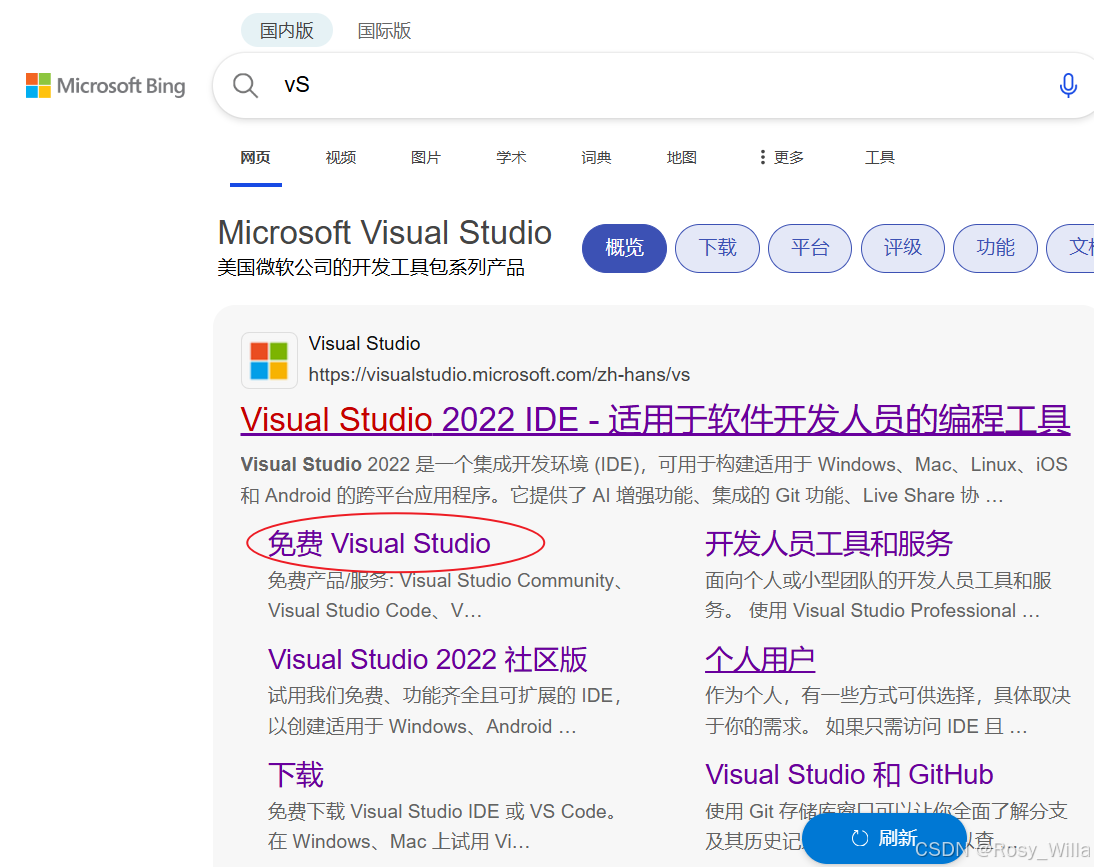The height and width of the screenshot is (867, 1094).
Task: Click the 平台 pill button
Action: pos(810,248)
